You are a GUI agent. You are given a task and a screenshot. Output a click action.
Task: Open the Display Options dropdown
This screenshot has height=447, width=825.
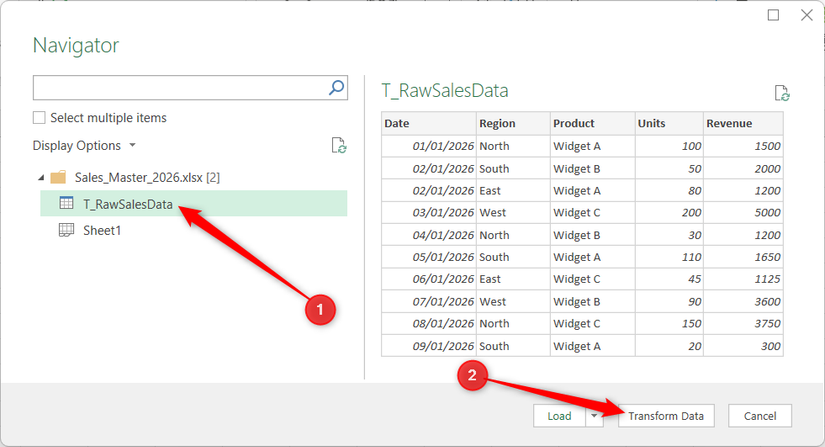point(84,146)
